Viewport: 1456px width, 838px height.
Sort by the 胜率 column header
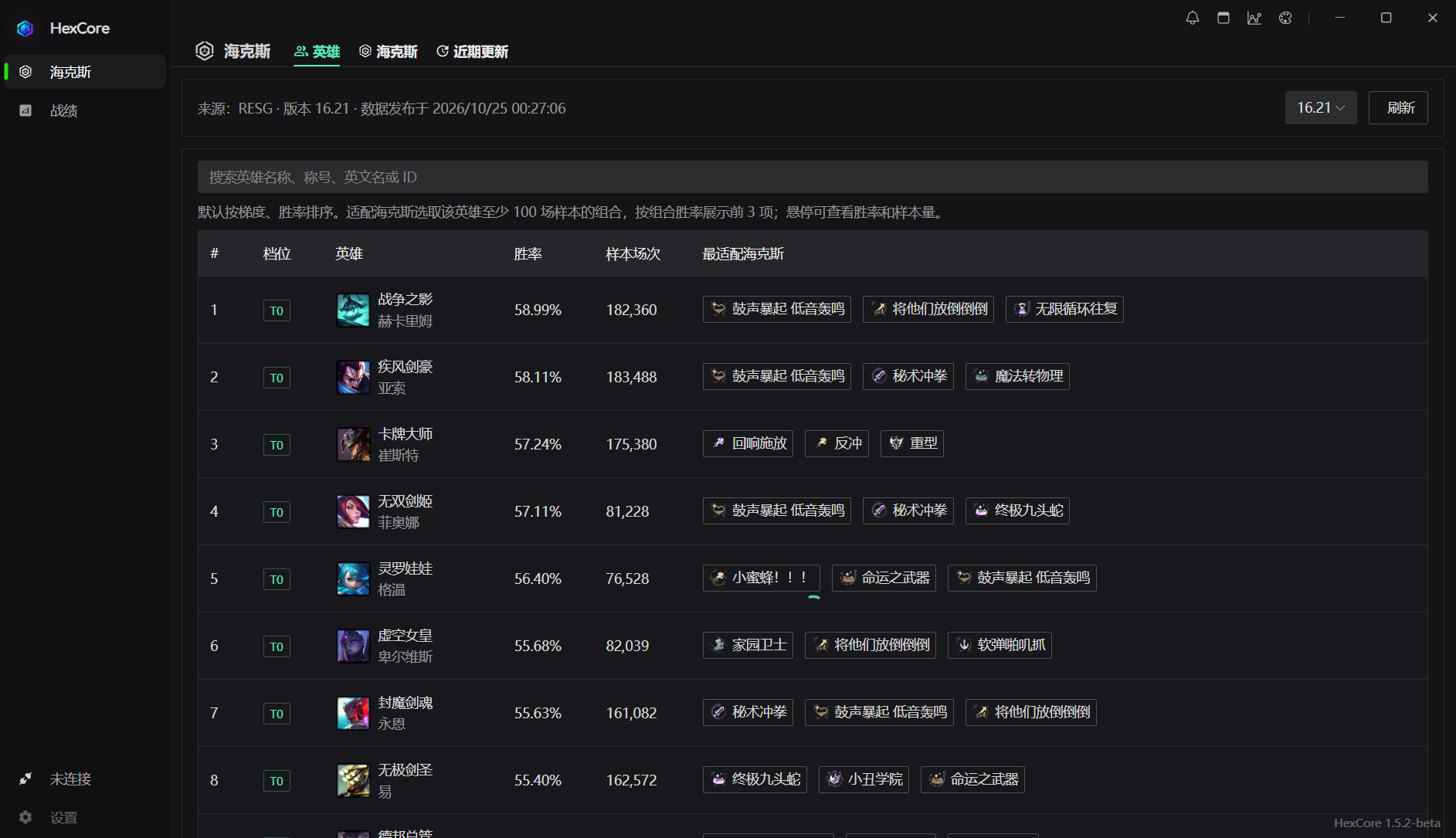point(528,254)
